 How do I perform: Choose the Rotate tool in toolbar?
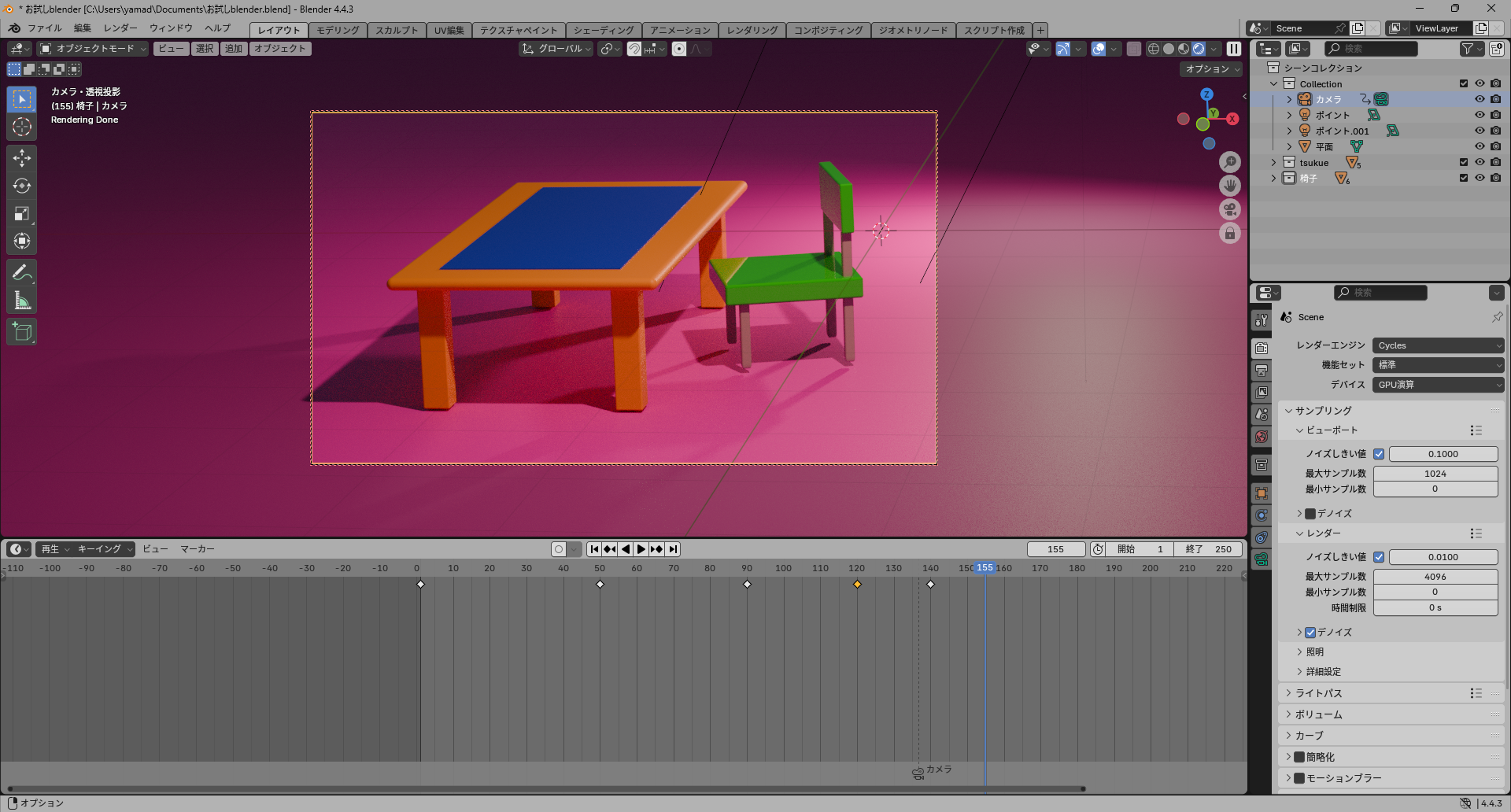coord(22,186)
